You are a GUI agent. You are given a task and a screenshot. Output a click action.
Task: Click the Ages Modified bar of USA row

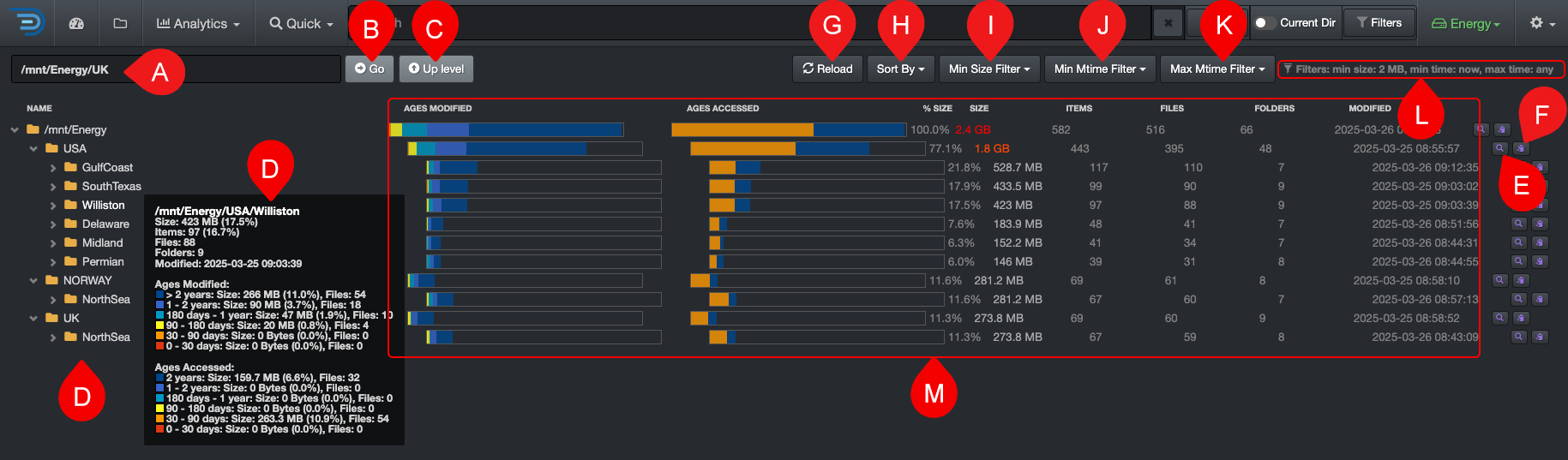point(525,148)
